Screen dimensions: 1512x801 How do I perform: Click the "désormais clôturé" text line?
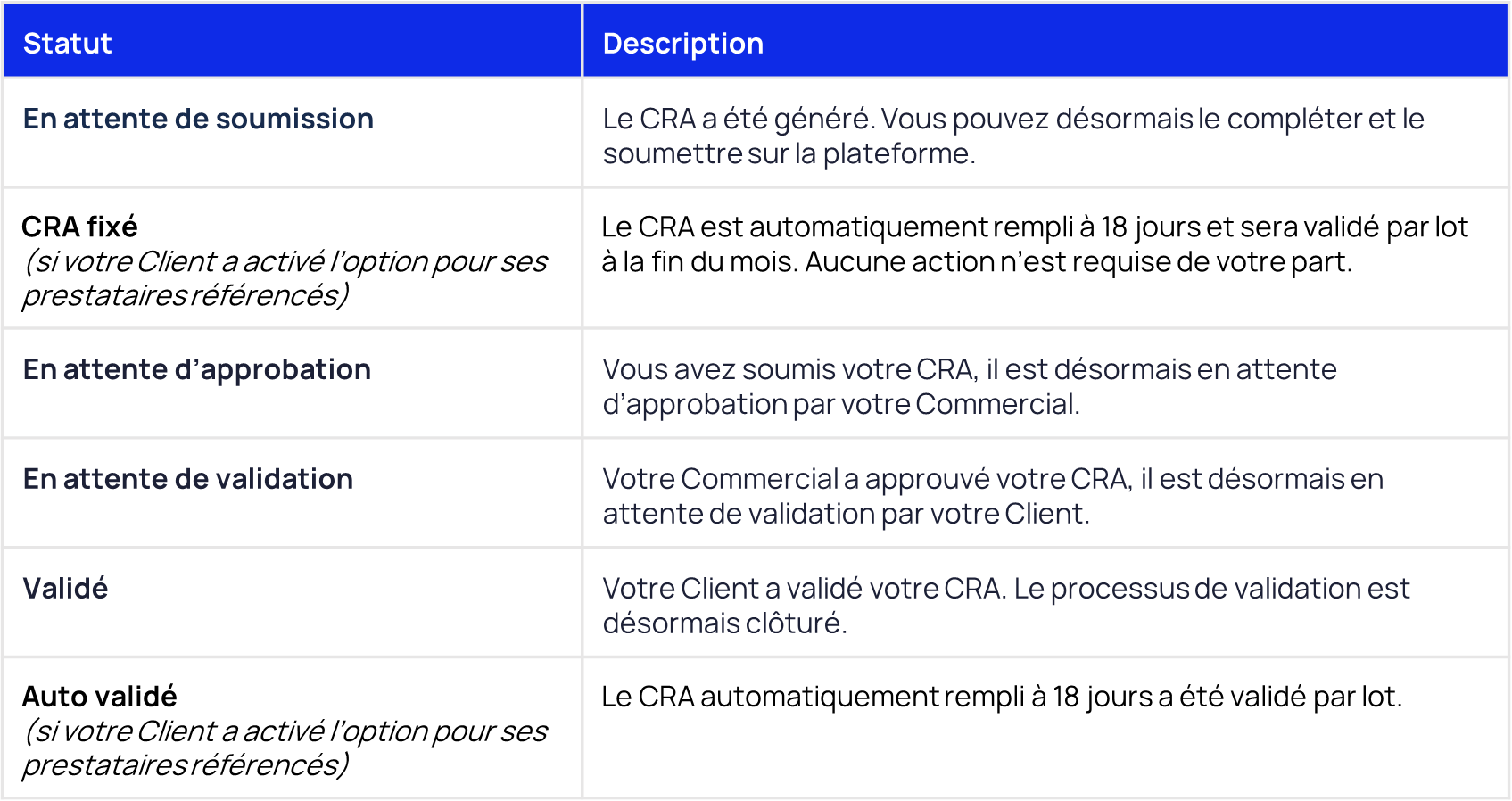coord(724,623)
